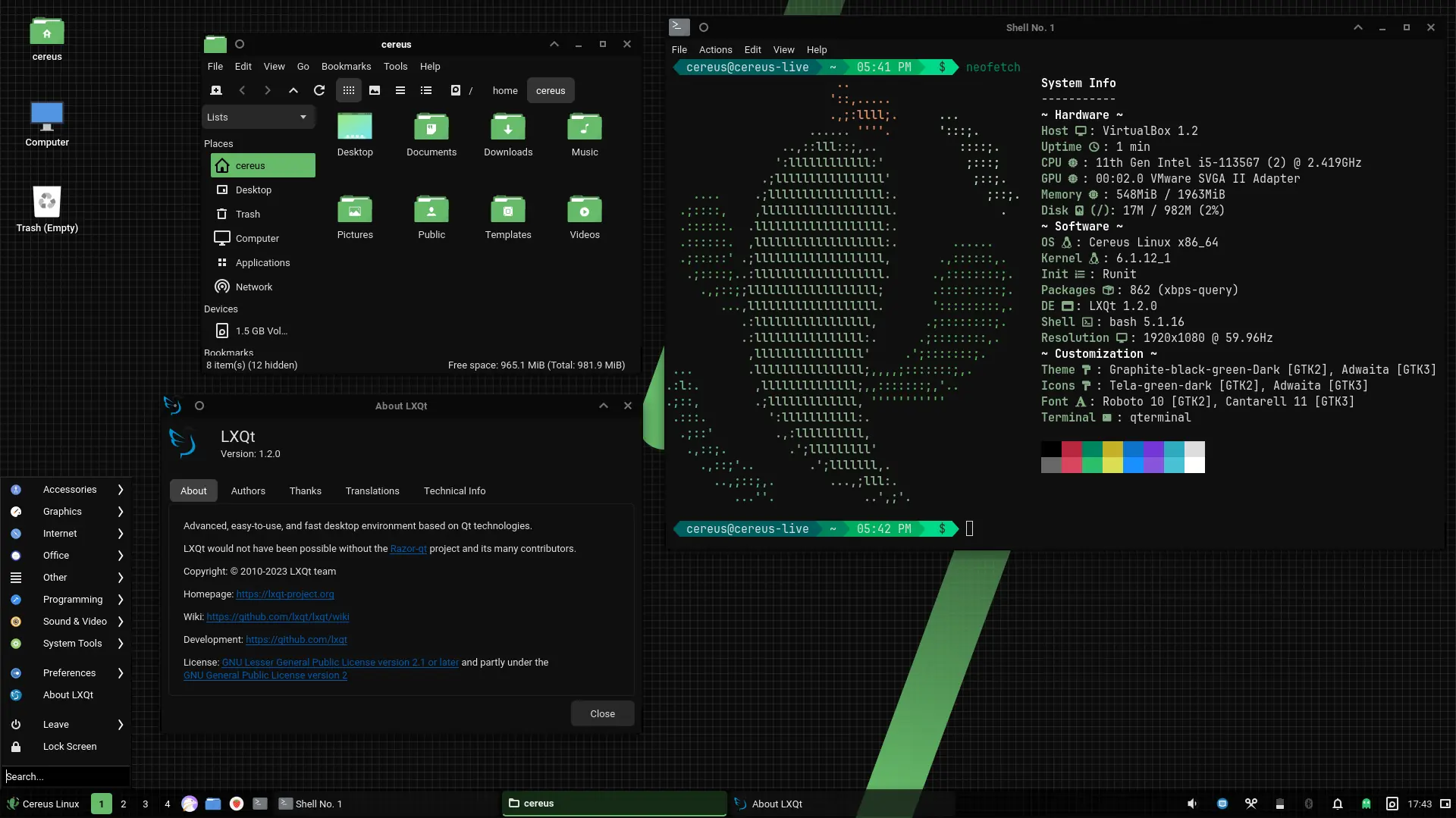Expand the Preferences menu entry

tap(69, 672)
